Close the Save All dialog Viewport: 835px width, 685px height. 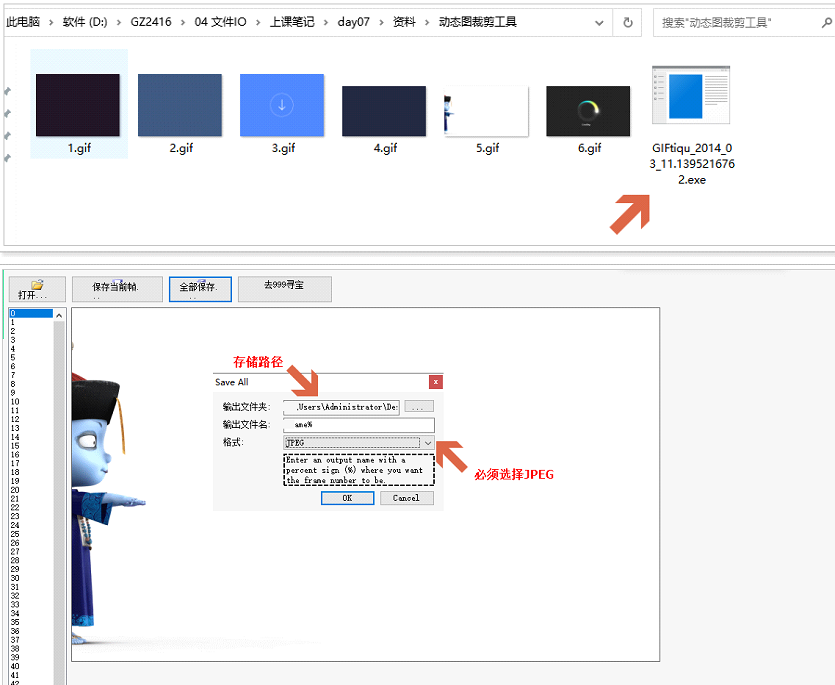[x=436, y=382]
